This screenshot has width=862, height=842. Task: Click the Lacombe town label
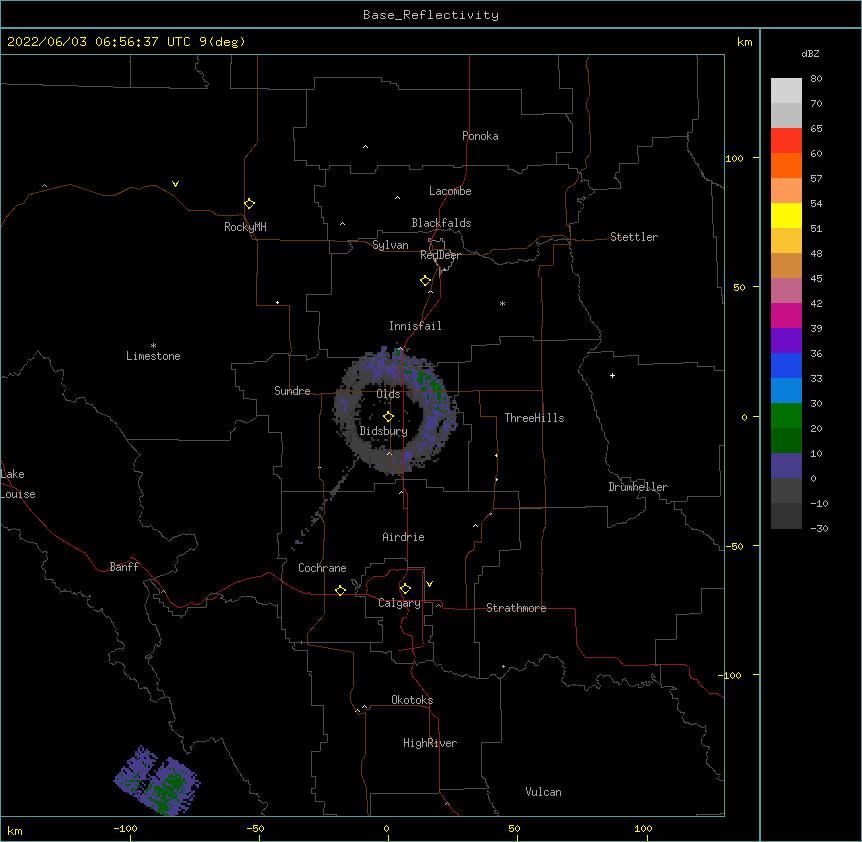click(450, 191)
